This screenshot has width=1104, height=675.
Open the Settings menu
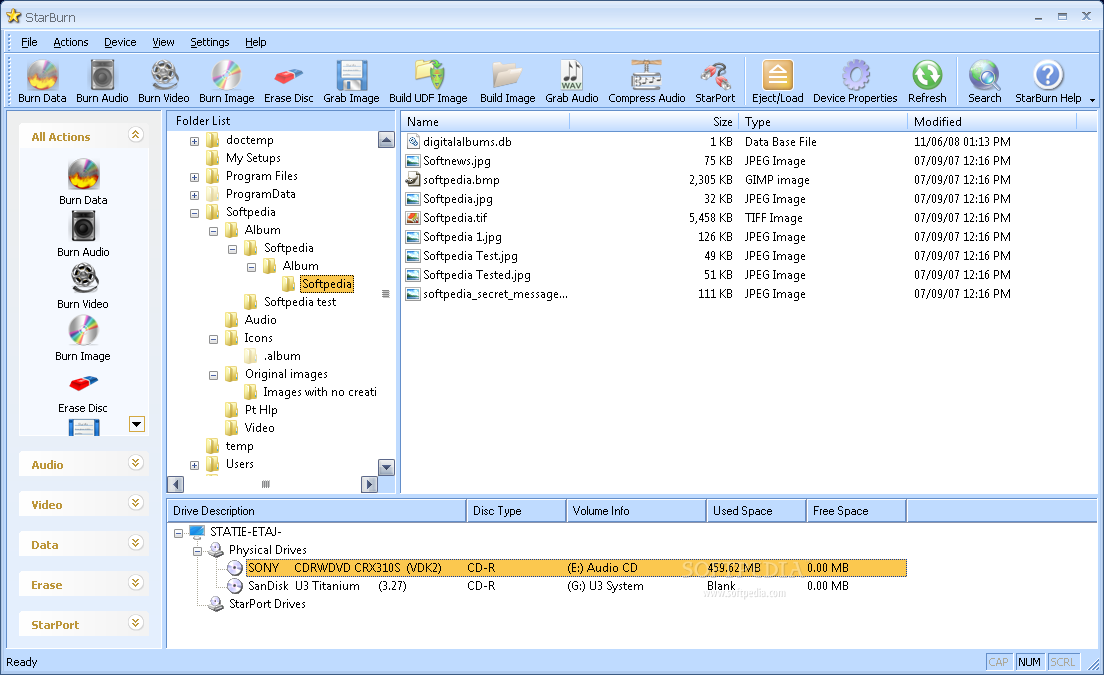(x=209, y=42)
